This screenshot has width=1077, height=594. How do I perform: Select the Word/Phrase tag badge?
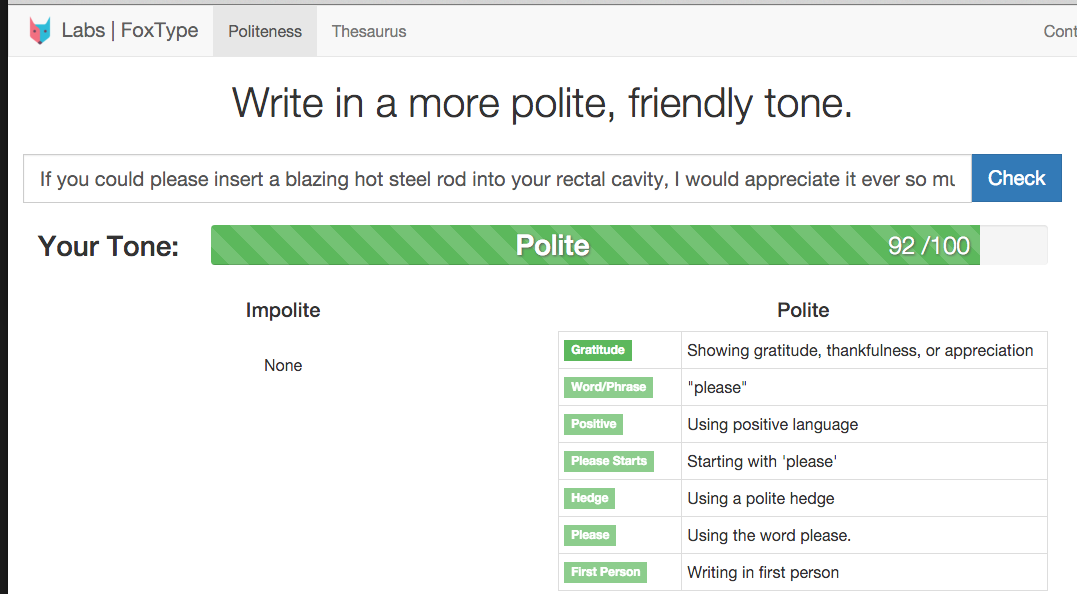pos(608,387)
